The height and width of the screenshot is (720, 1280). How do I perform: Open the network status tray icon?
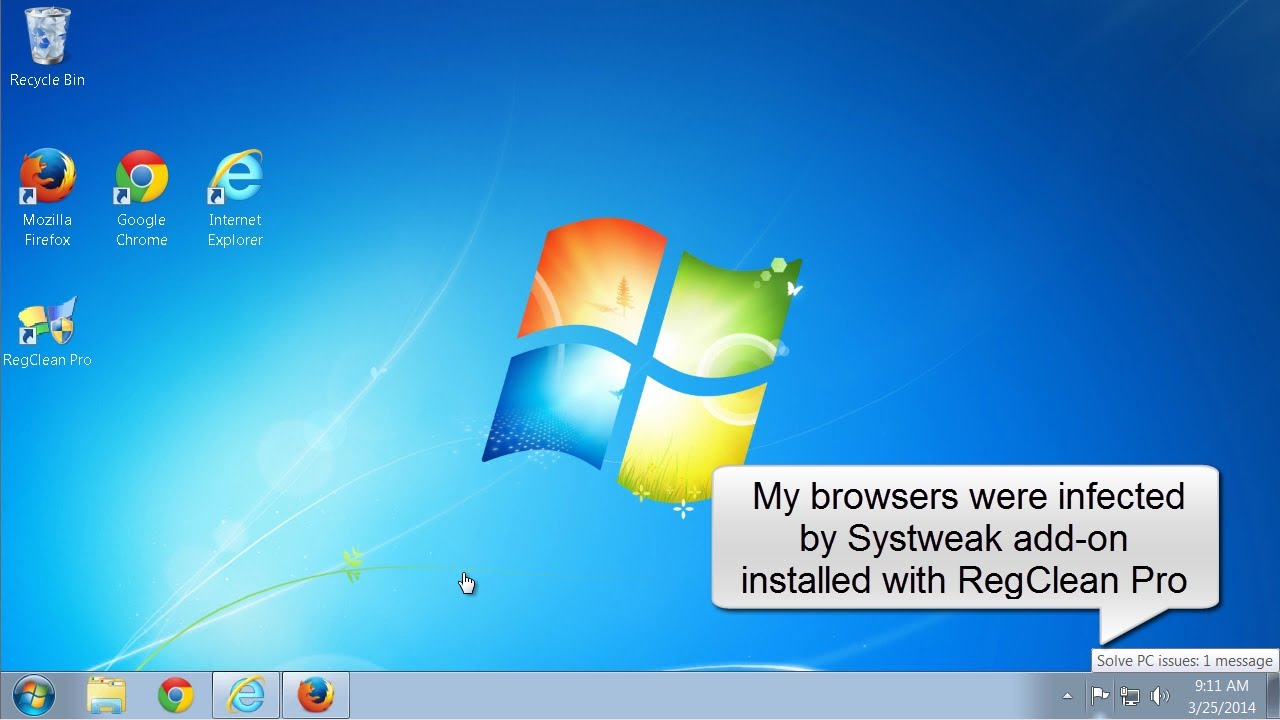tap(1130, 695)
